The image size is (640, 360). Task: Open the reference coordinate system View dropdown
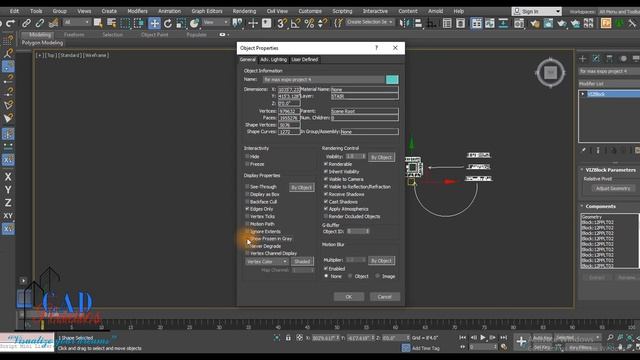click(x=216, y=22)
